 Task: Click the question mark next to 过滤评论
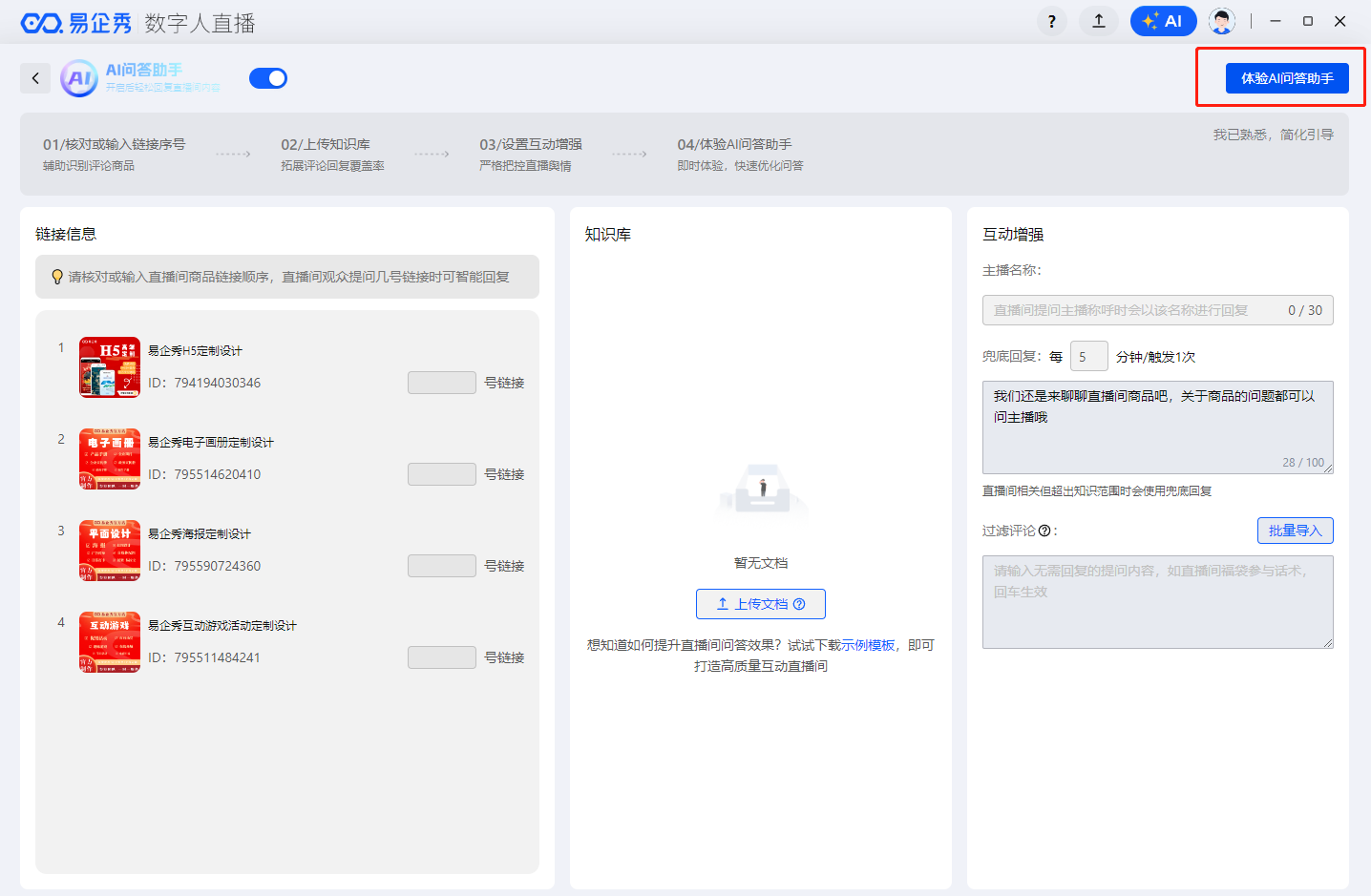coord(1044,531)
